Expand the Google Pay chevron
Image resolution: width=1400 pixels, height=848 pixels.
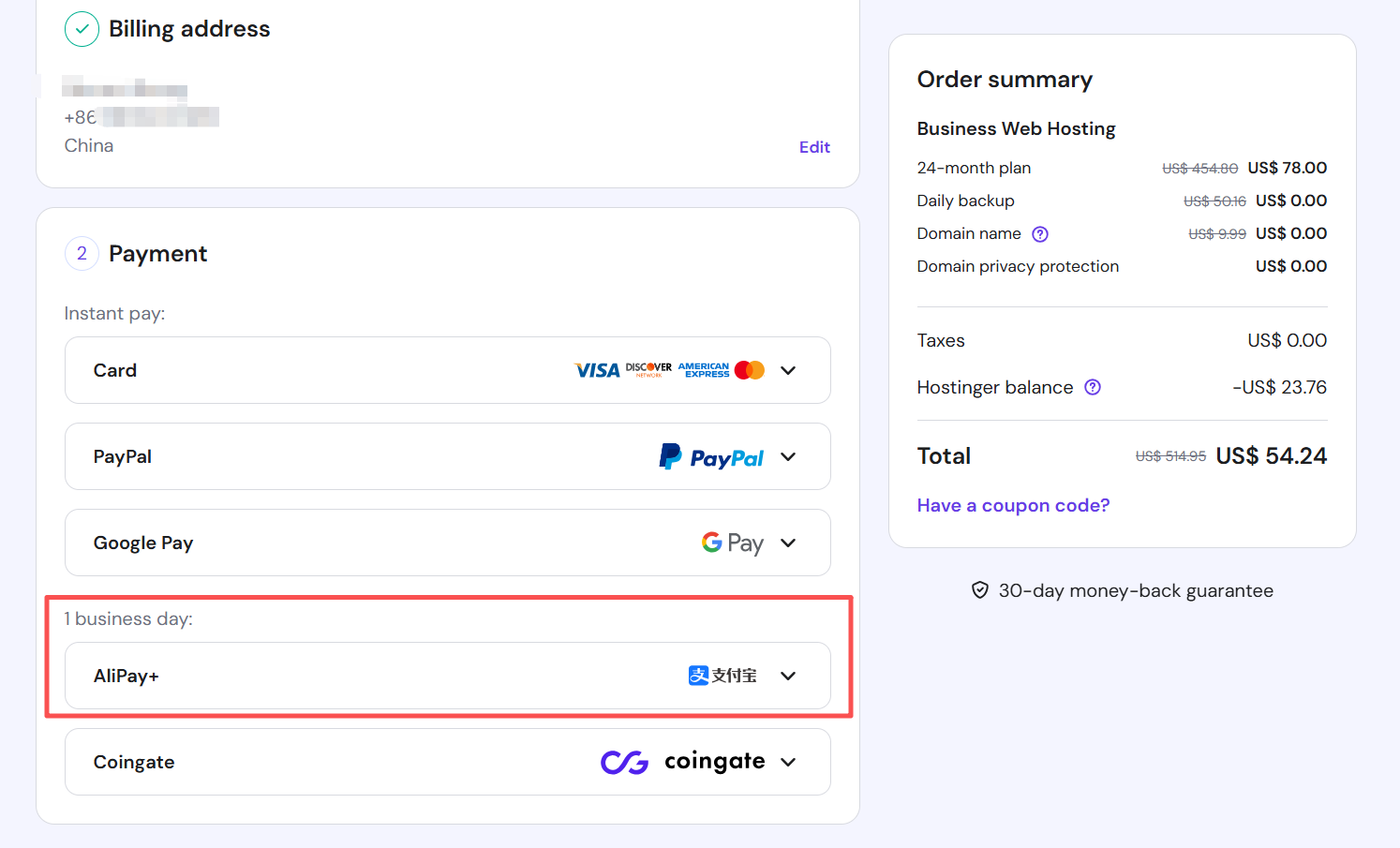pos(788,543)
